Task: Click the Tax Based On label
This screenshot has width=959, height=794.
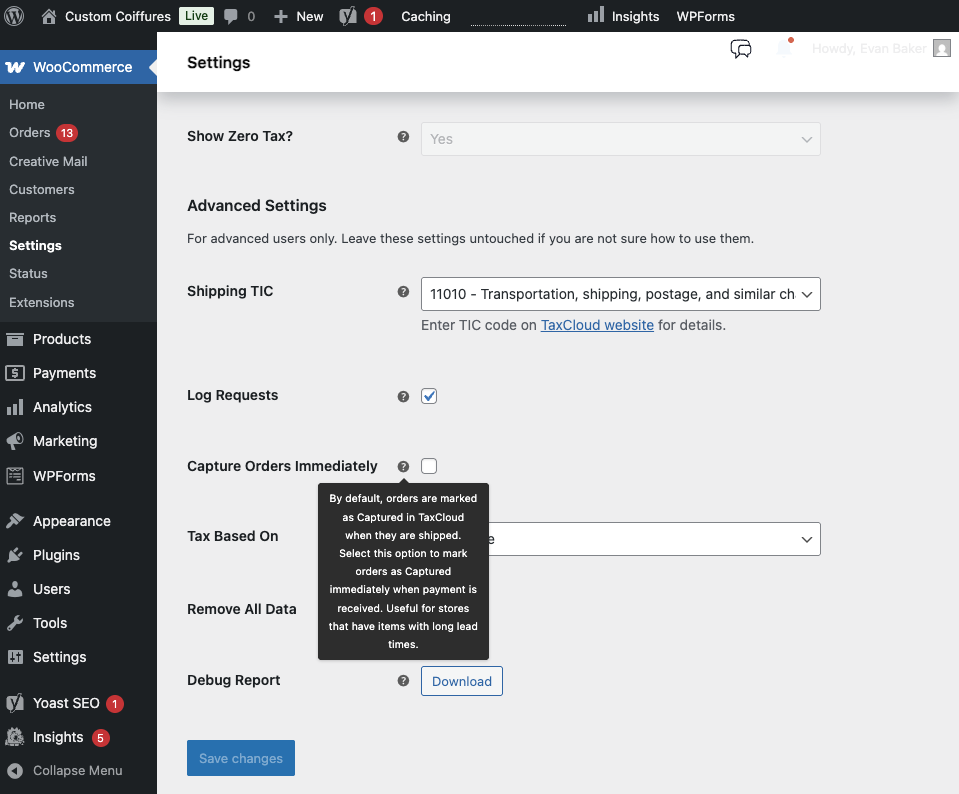Action: pyautogui.click(x=232, y=536)
